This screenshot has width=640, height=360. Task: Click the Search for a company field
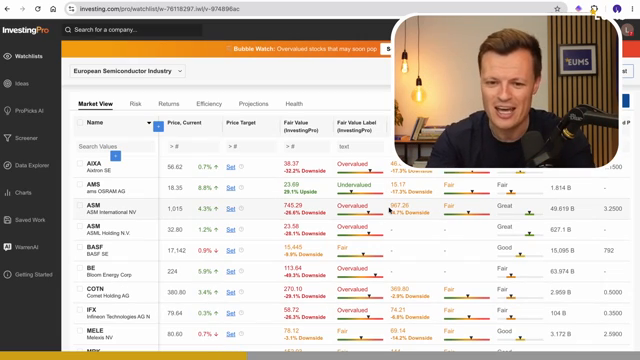click(132, 30)
